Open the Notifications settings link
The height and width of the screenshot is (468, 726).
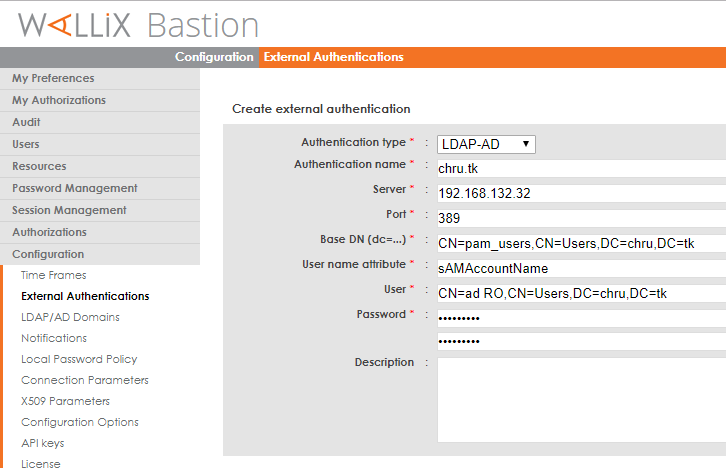coord(54,338)
